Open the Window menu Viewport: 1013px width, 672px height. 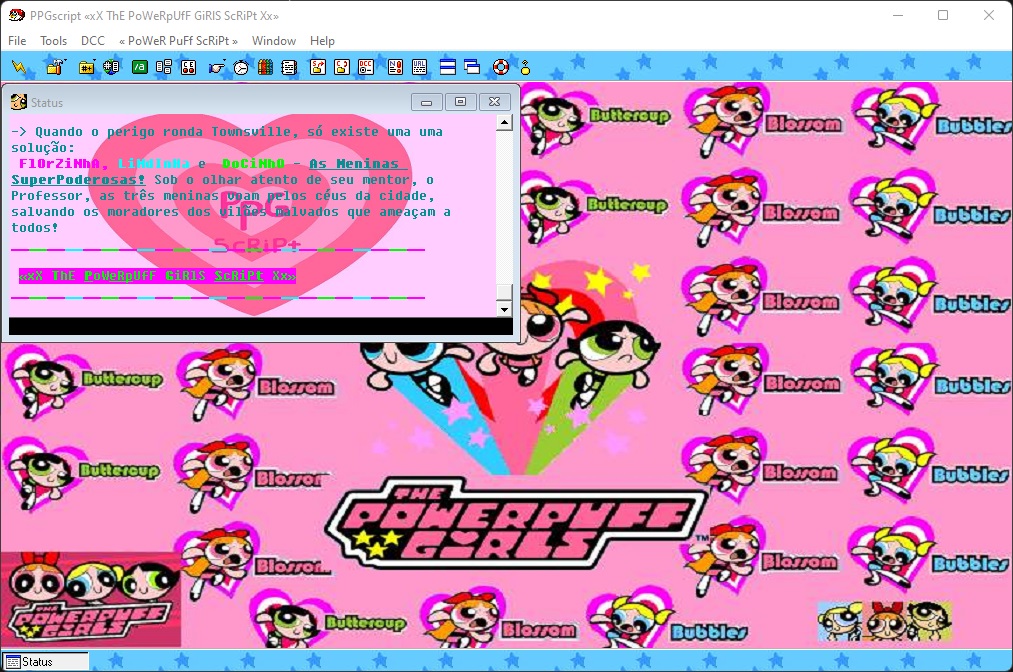pos(274,41)
